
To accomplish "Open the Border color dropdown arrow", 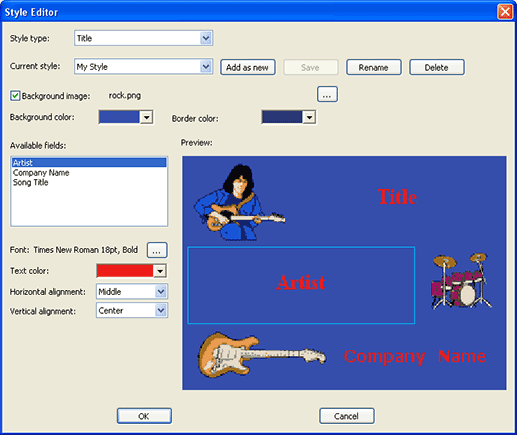I will pos(309,117).
